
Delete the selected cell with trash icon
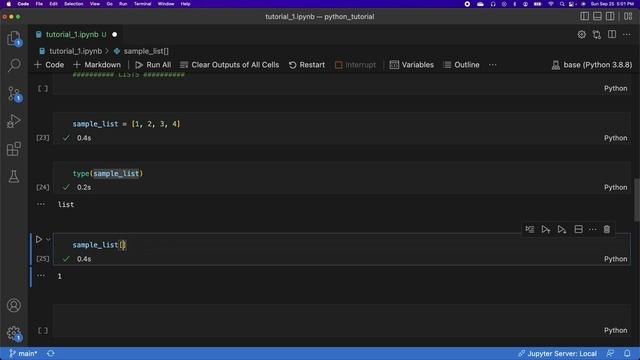pos(607,229)
